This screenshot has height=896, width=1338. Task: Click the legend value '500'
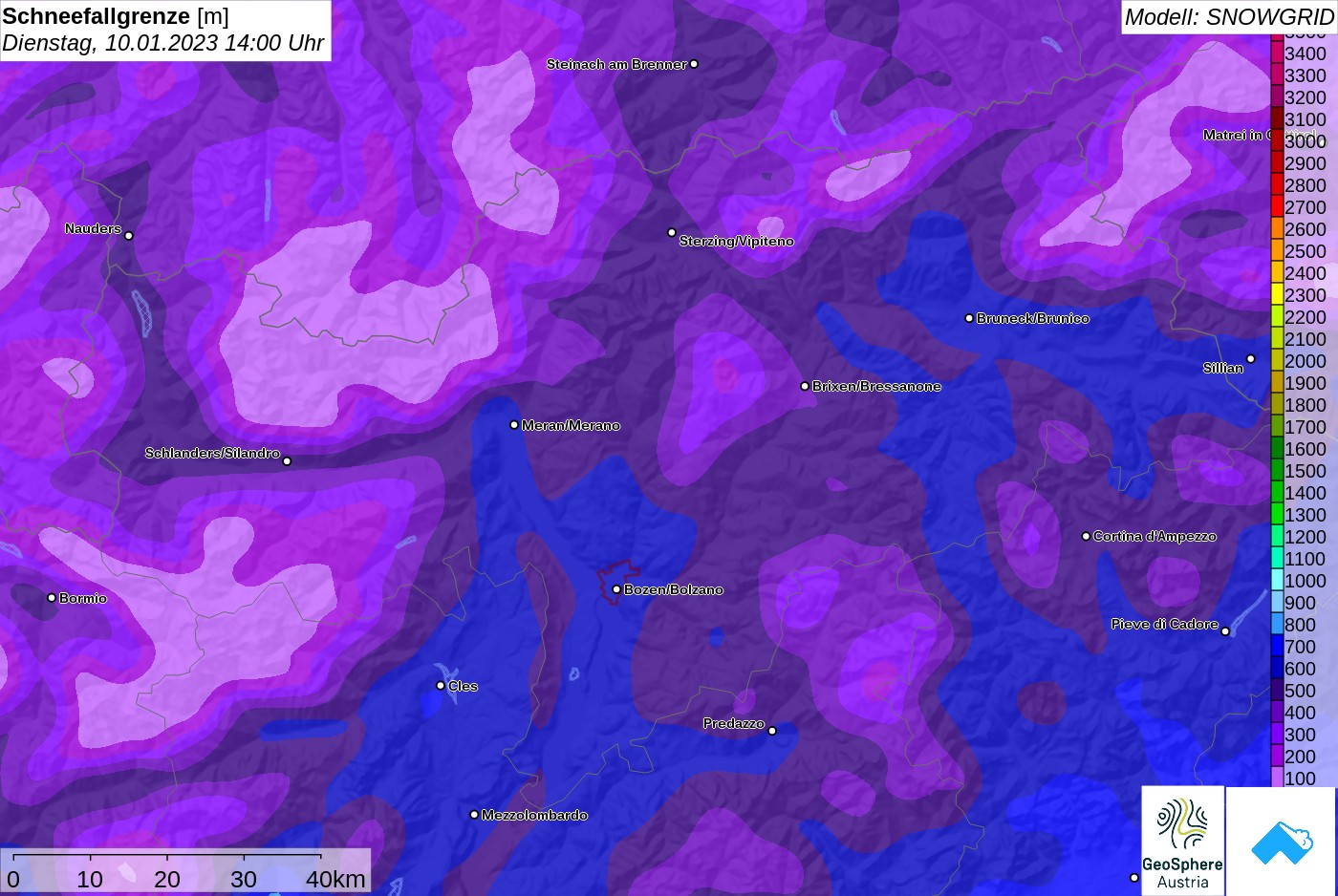pyautogui.click(x=1300, y=691)
